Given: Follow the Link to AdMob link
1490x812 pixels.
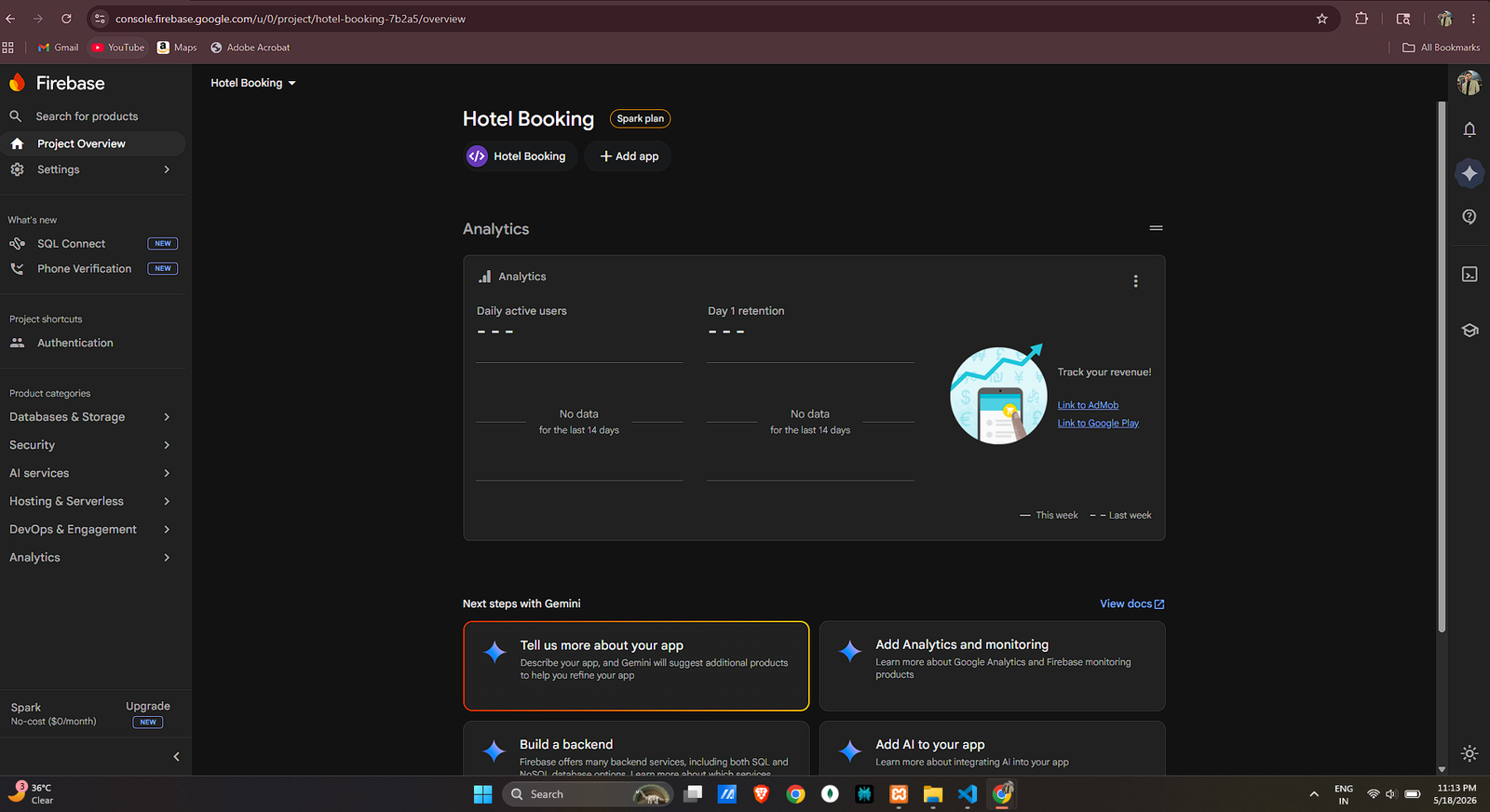Looking at the screenshot, I should (x=1088, y=405).
